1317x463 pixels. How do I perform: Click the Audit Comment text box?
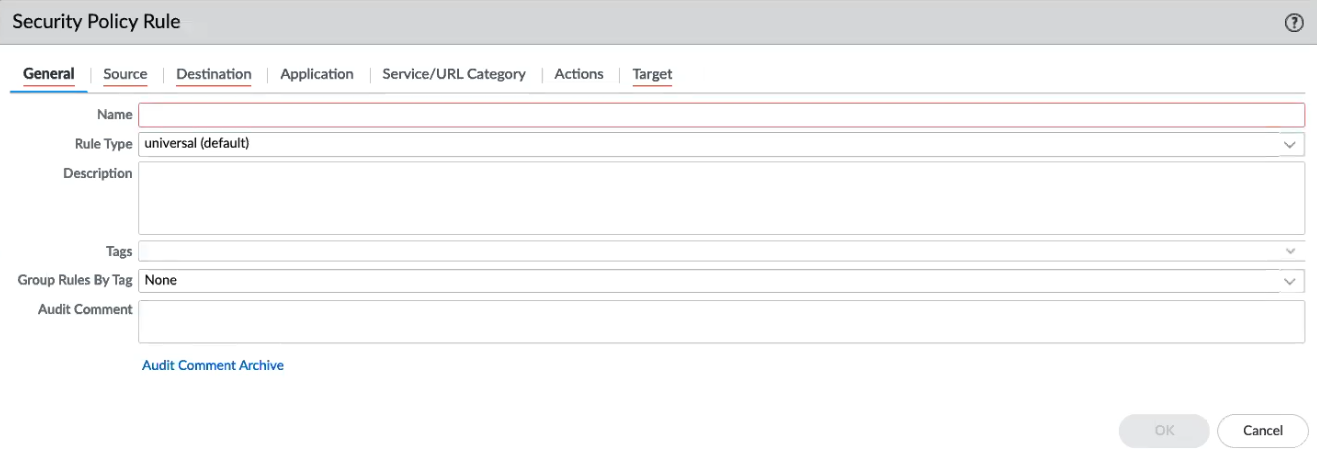(x=720, y=322)
